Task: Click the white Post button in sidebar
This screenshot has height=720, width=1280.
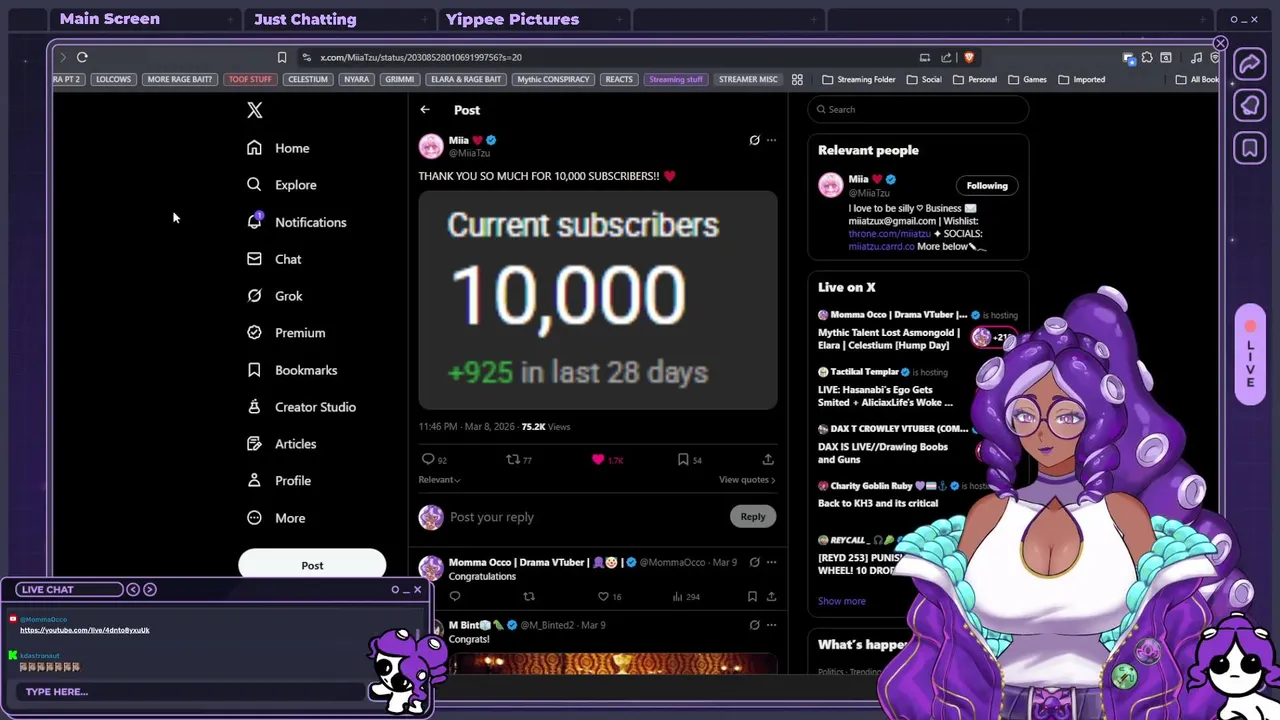Action: [312, 565]
